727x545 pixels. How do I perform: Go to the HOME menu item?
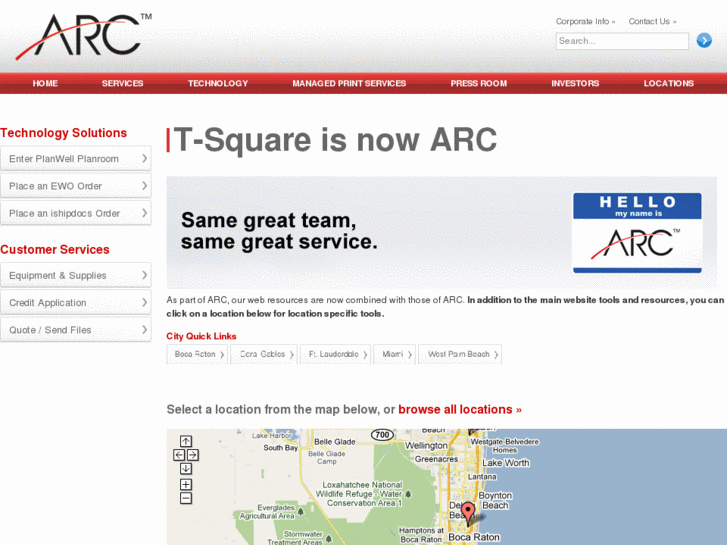point(45,83)
